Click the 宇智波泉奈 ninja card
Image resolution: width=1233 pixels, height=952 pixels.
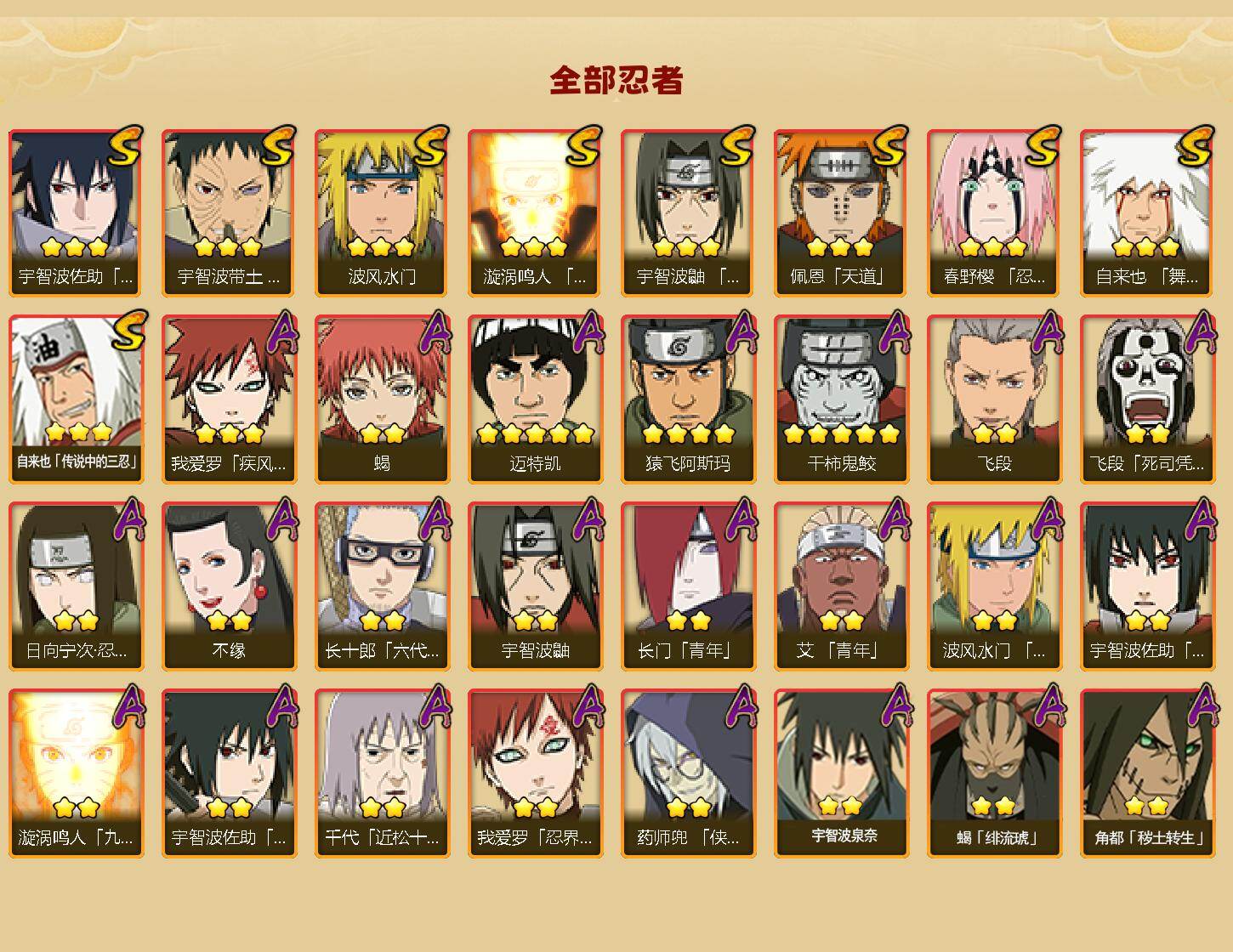[x=841, y=773]
